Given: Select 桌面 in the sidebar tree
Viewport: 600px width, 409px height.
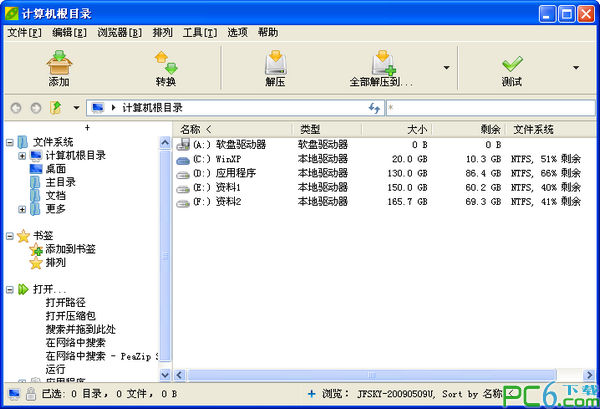Looking at the screenshot, I should pyautogui.click(x=56, y=169).
